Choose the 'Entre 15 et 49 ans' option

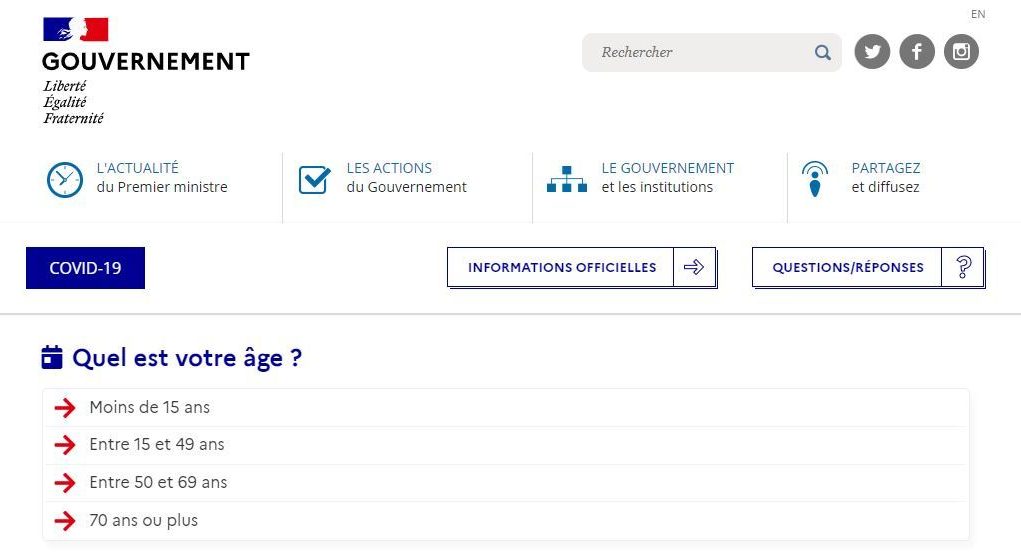(x=156, y=444)
